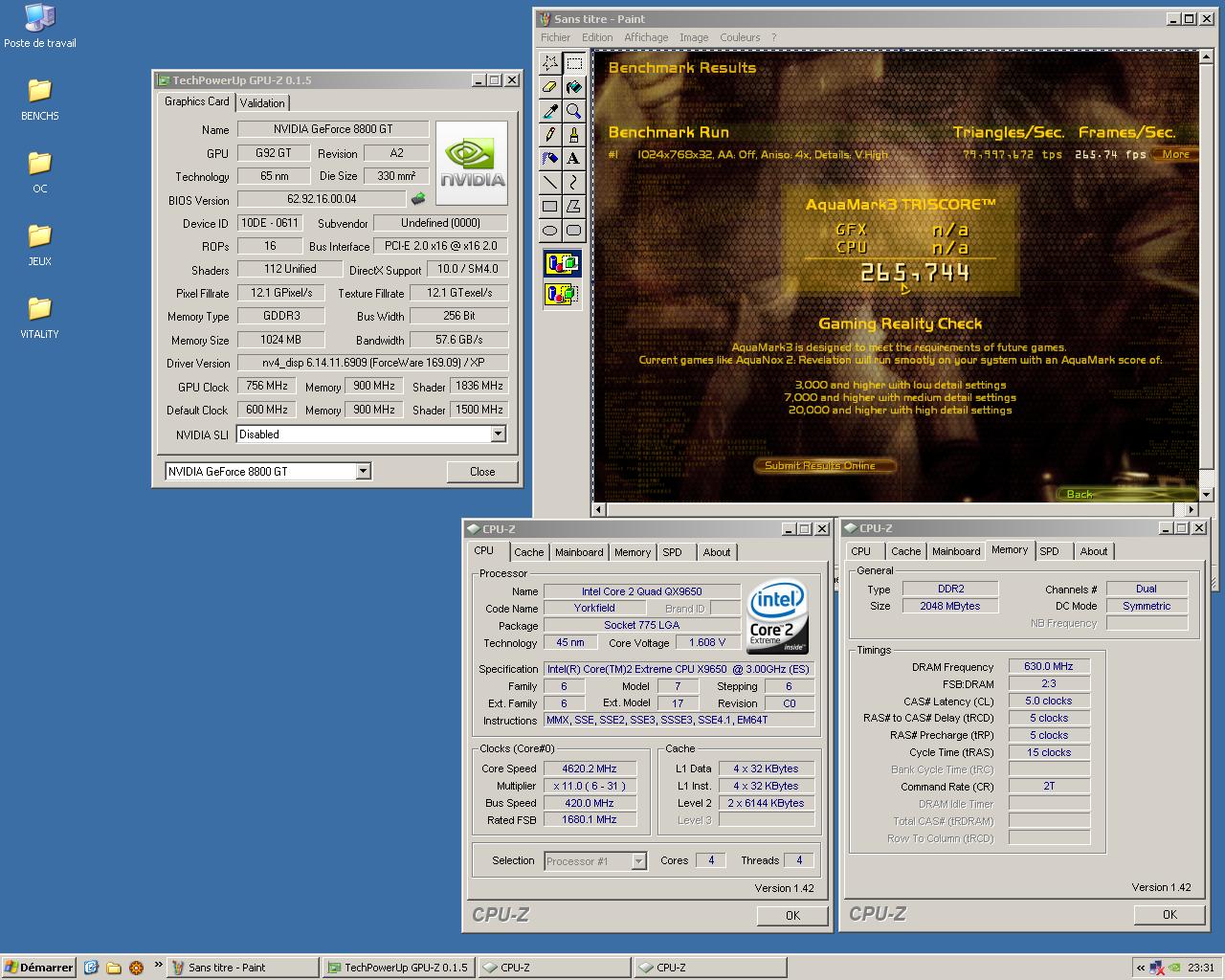Viewport: 1225px width, 980px height.
Task: Select the Ellipse shape tool
Action: [550, 230]
